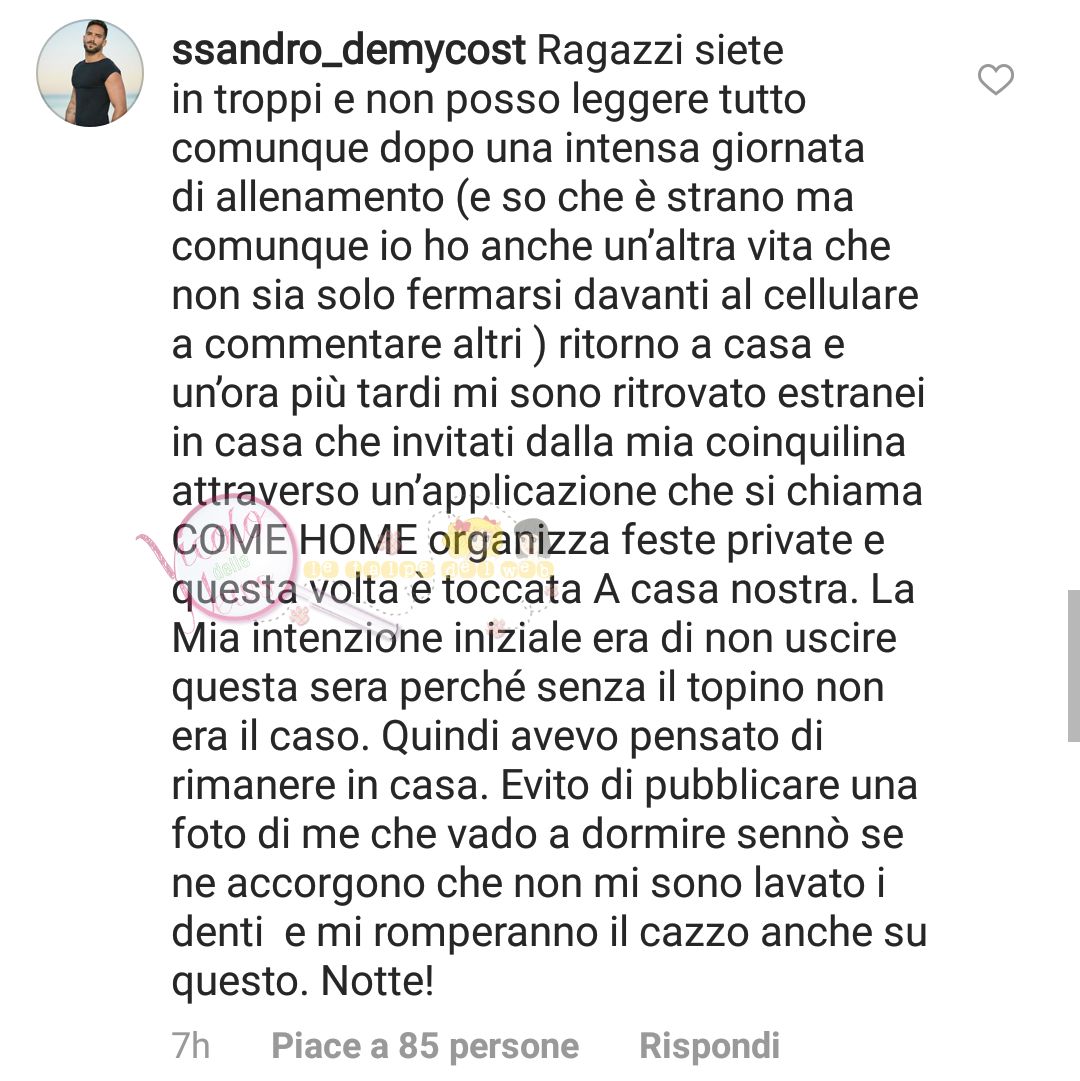Click the gray-haired cartoon face in the watermark
The image size is (1080, 1081).
point(531,537)
